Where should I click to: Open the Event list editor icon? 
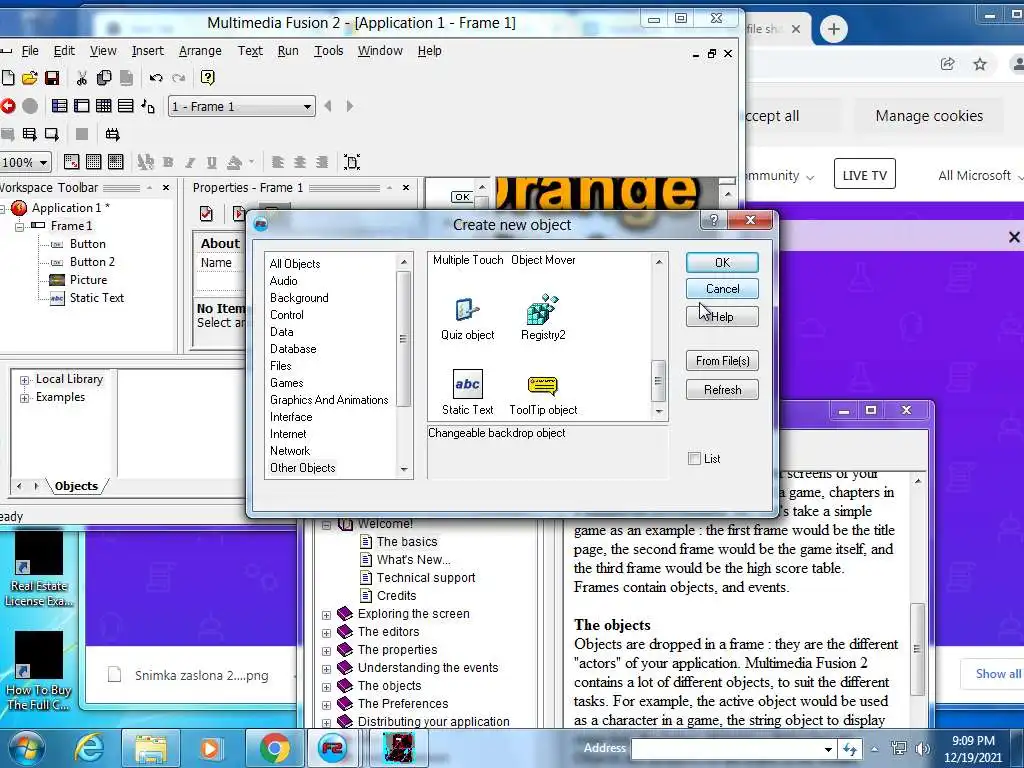[x=126, y=106]
